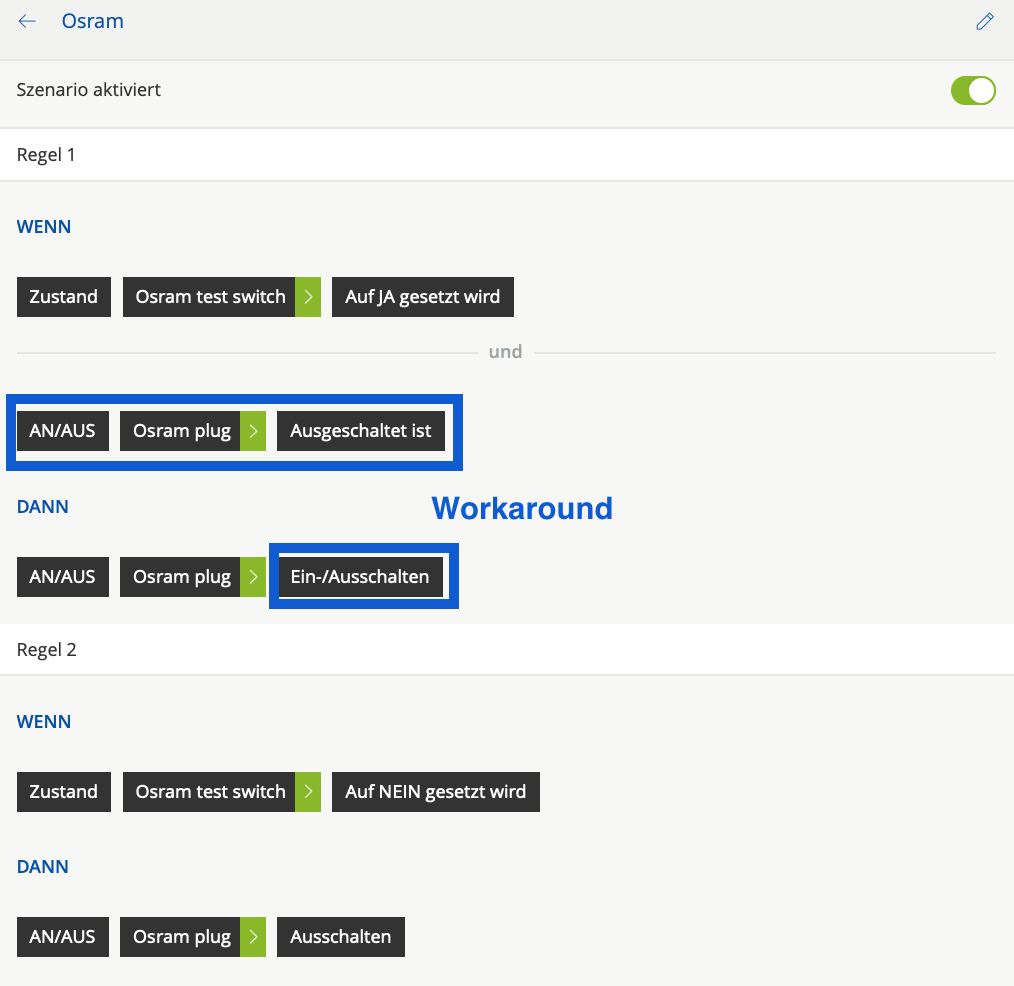Go back using the left arrow icon
Image resolution: width=1014 pixels, height=986 pixels.
pyautogui.click(x=27, y=21)
